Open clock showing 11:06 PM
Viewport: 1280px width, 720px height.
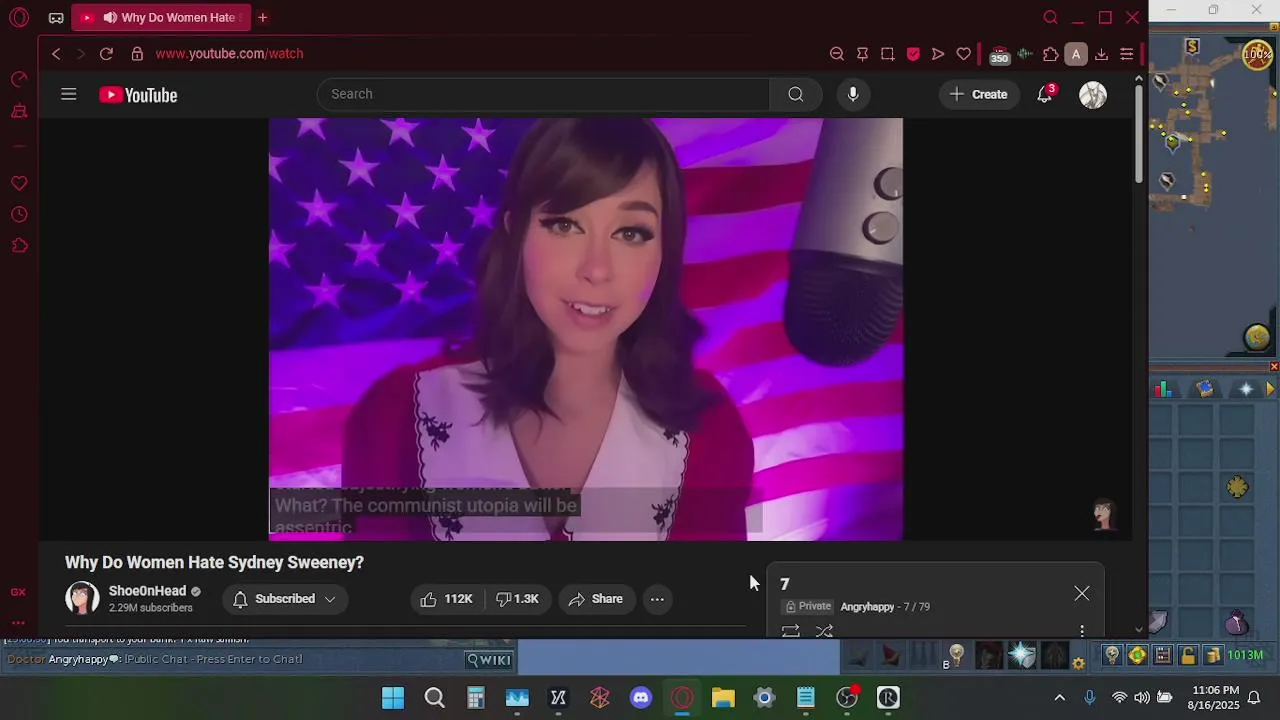(1215, 698)
